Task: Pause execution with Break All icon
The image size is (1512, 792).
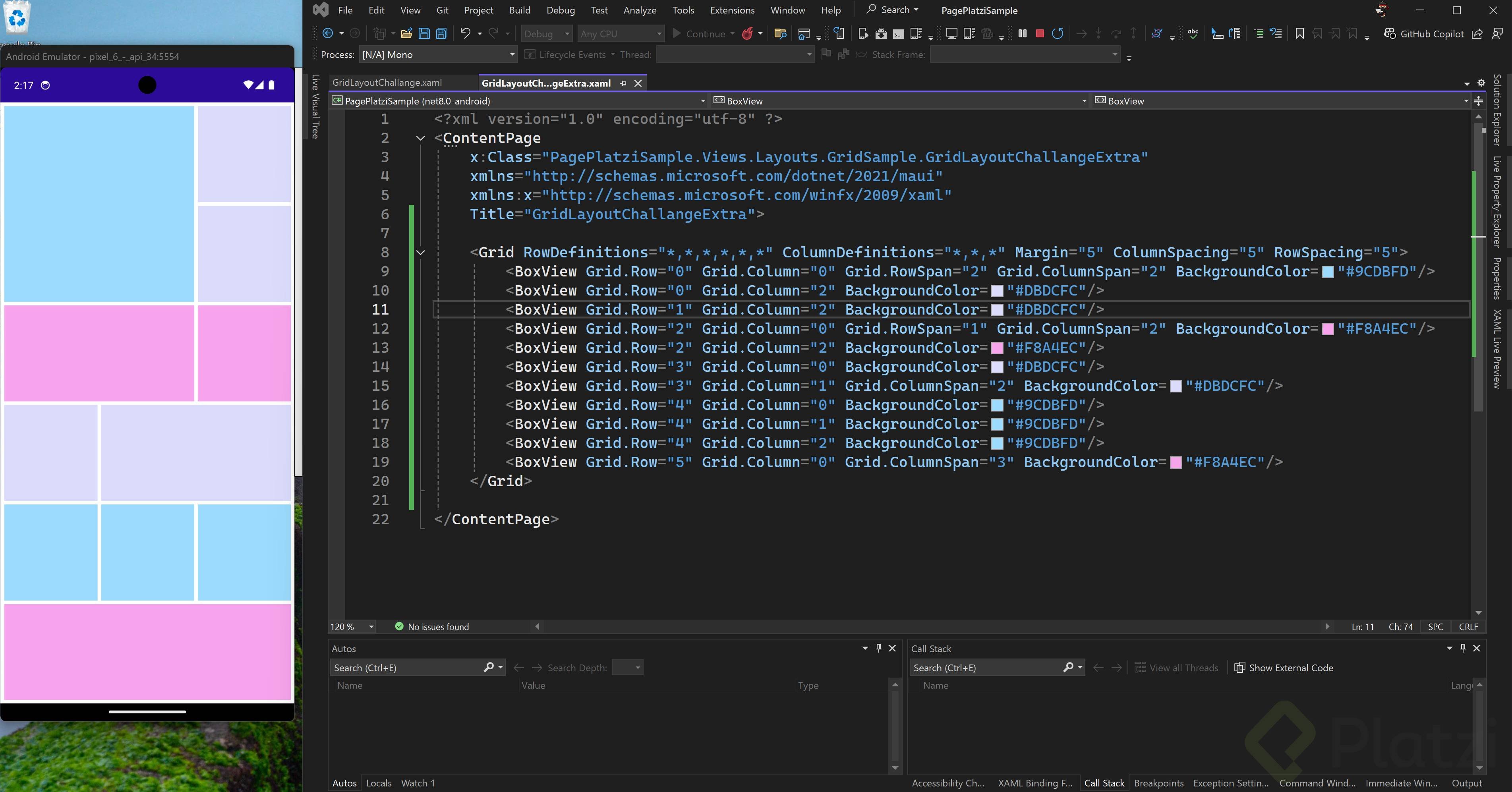Action: (1023, 33)
